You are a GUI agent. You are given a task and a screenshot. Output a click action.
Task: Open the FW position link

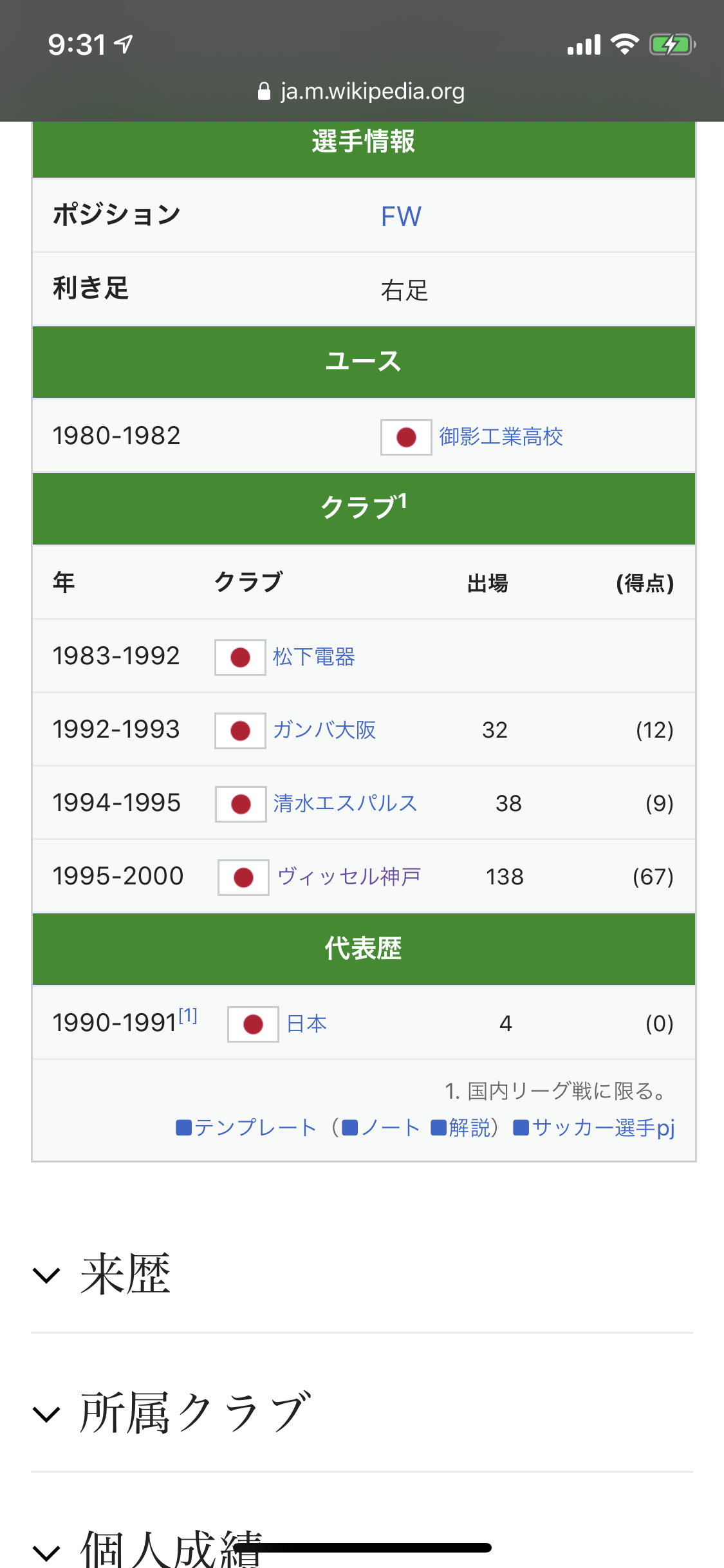coord(401,216)
